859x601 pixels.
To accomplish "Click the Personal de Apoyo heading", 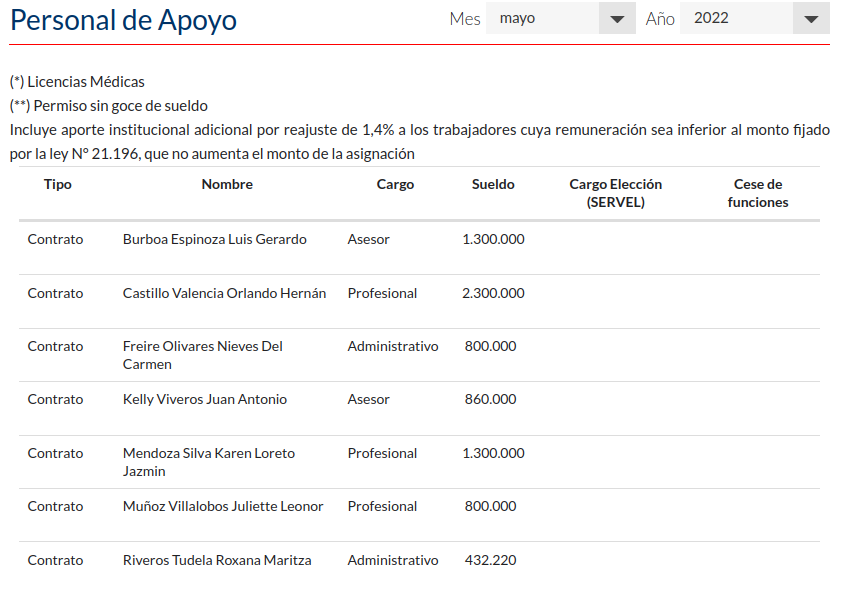I will coord(123,20).
